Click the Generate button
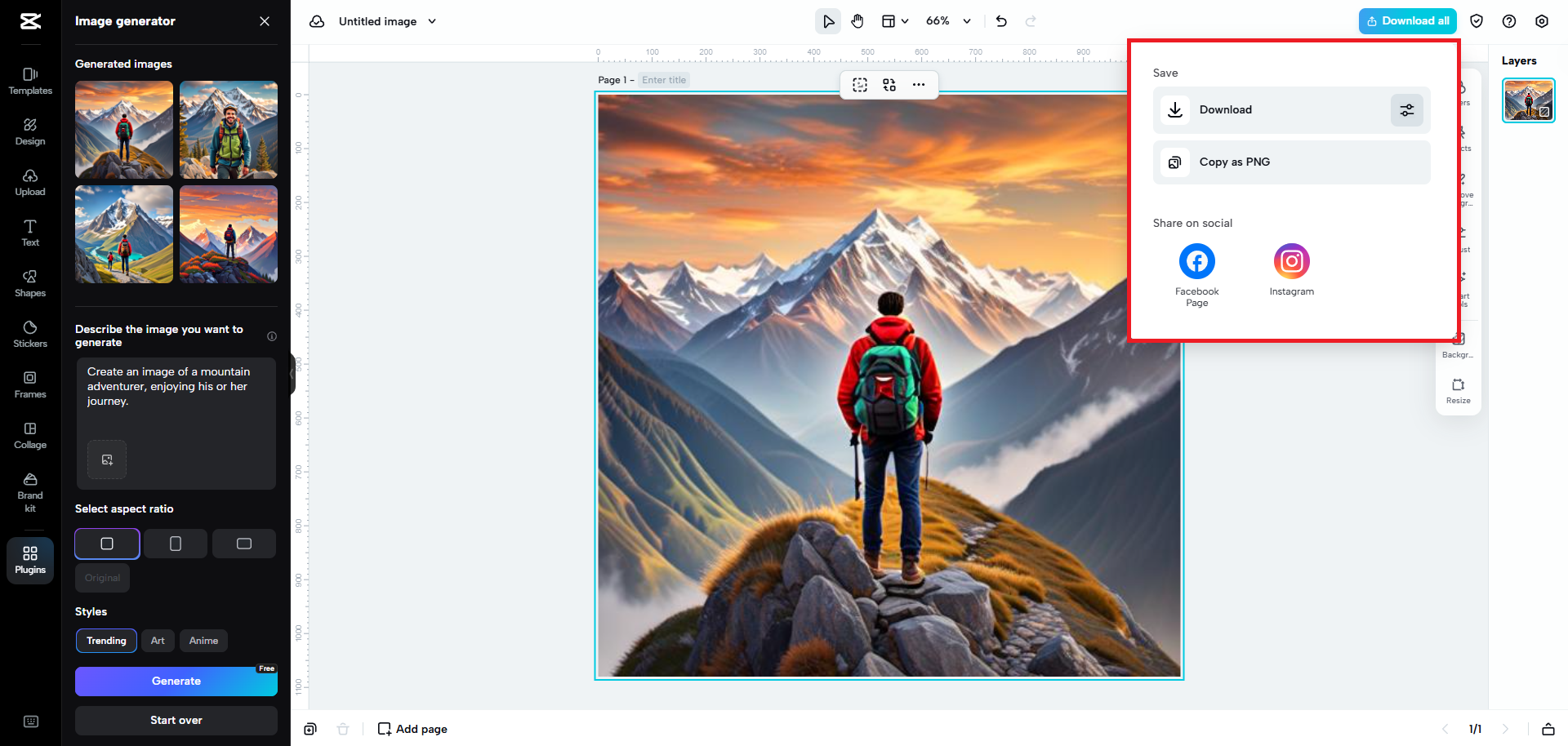 click(x=176, y=681)
